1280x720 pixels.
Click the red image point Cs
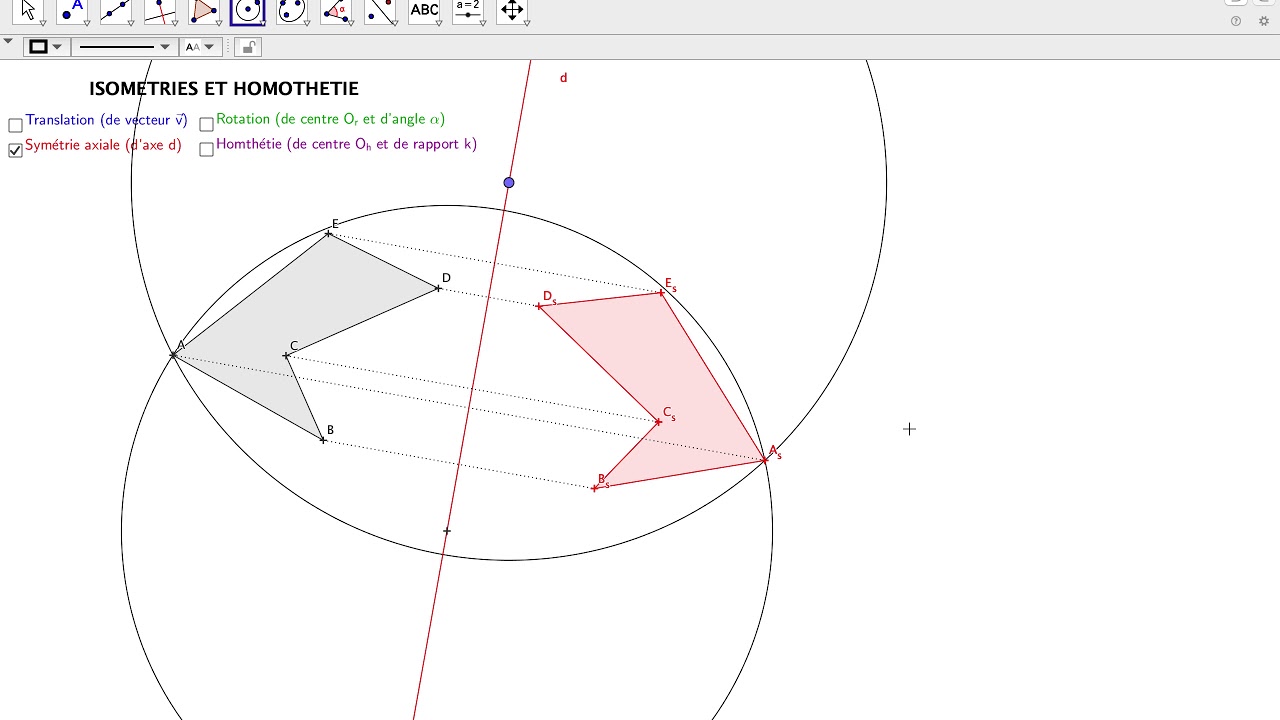point(657,422)
